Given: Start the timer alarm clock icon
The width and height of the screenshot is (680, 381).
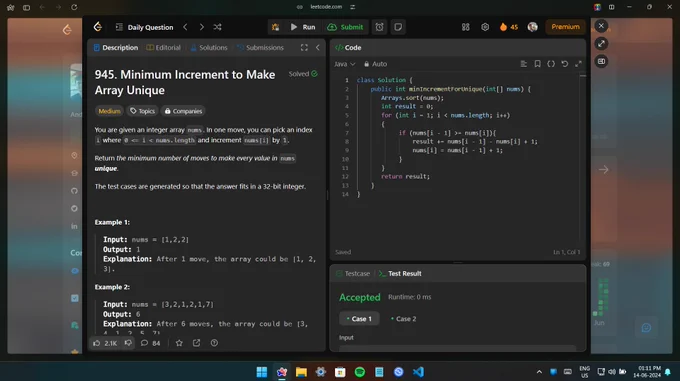Looking at the screenshot, I should coord(379,27).
